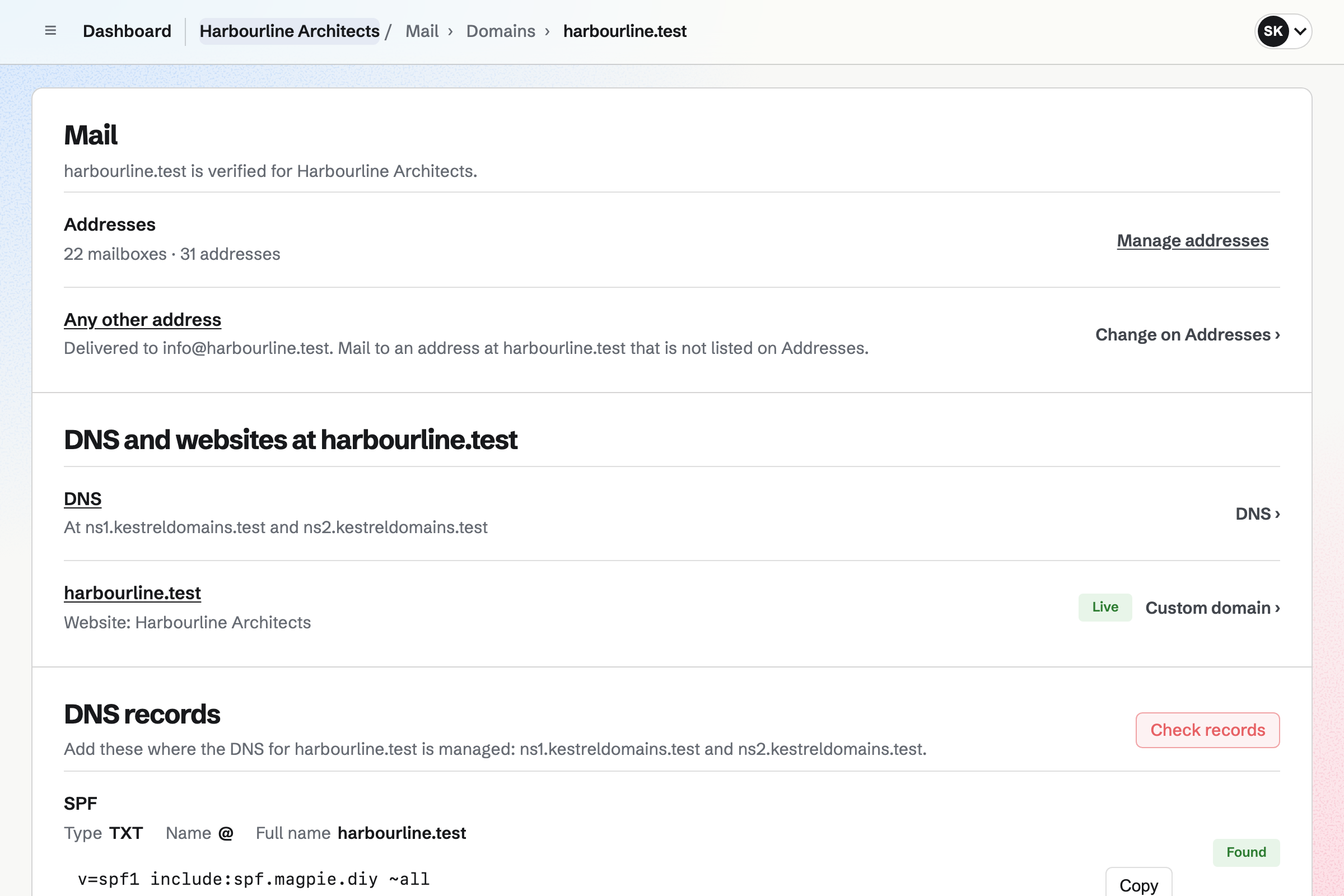Open Manage addresses link
This screenshot has width=1344, height=896.
(x=1193, y=241)
